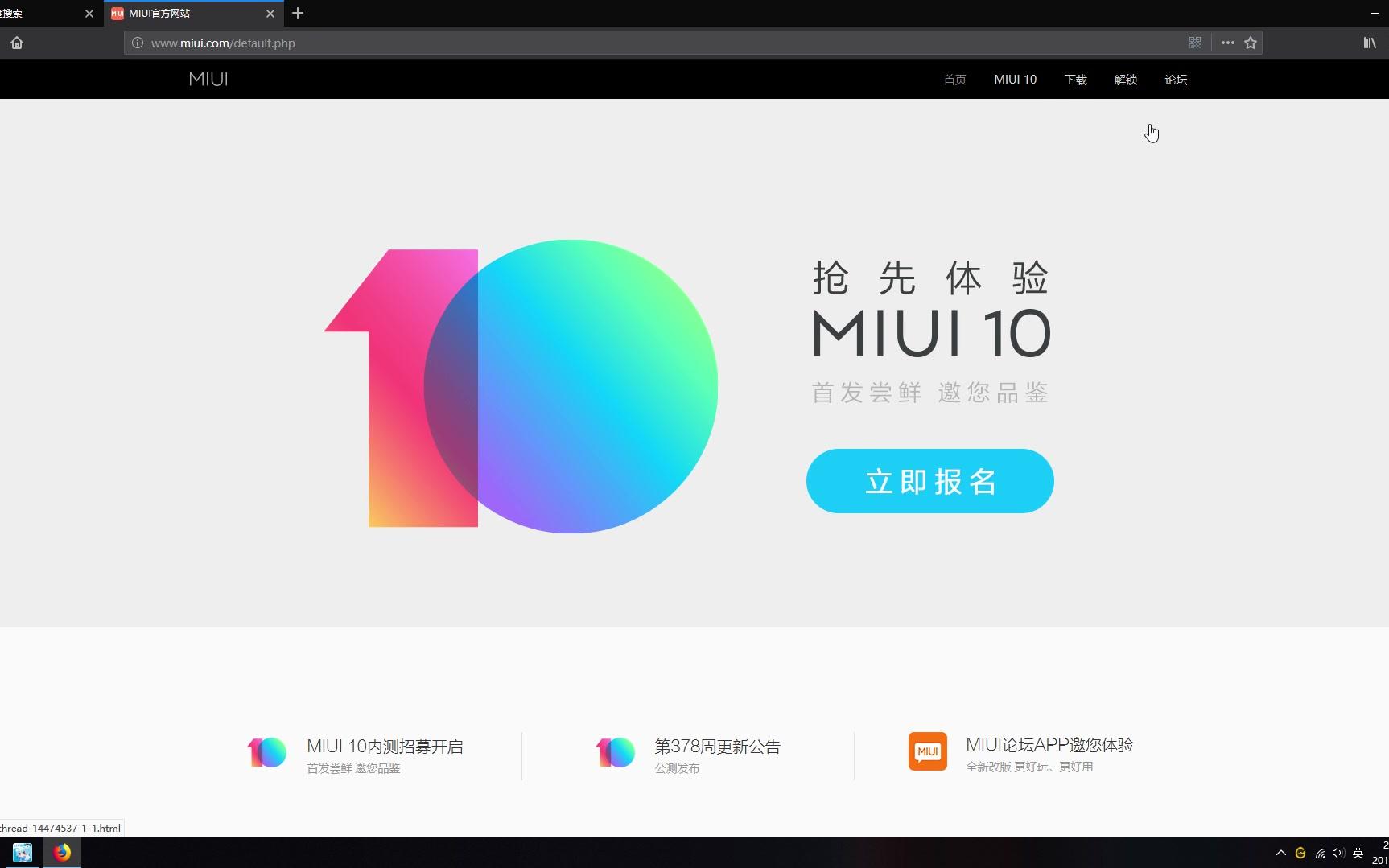Click the orange MIUI forum app icon

(x=927, y=751)
